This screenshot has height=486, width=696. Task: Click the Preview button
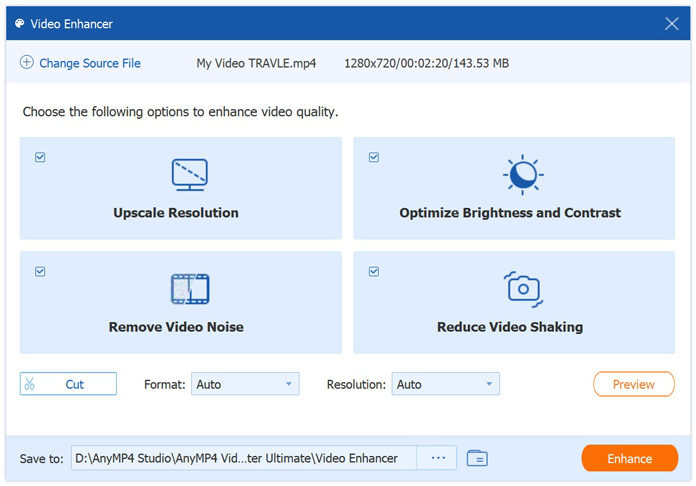coord(633,384)
